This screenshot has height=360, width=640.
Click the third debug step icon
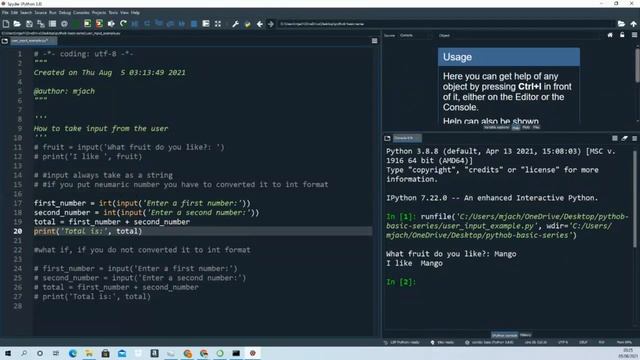171,24
